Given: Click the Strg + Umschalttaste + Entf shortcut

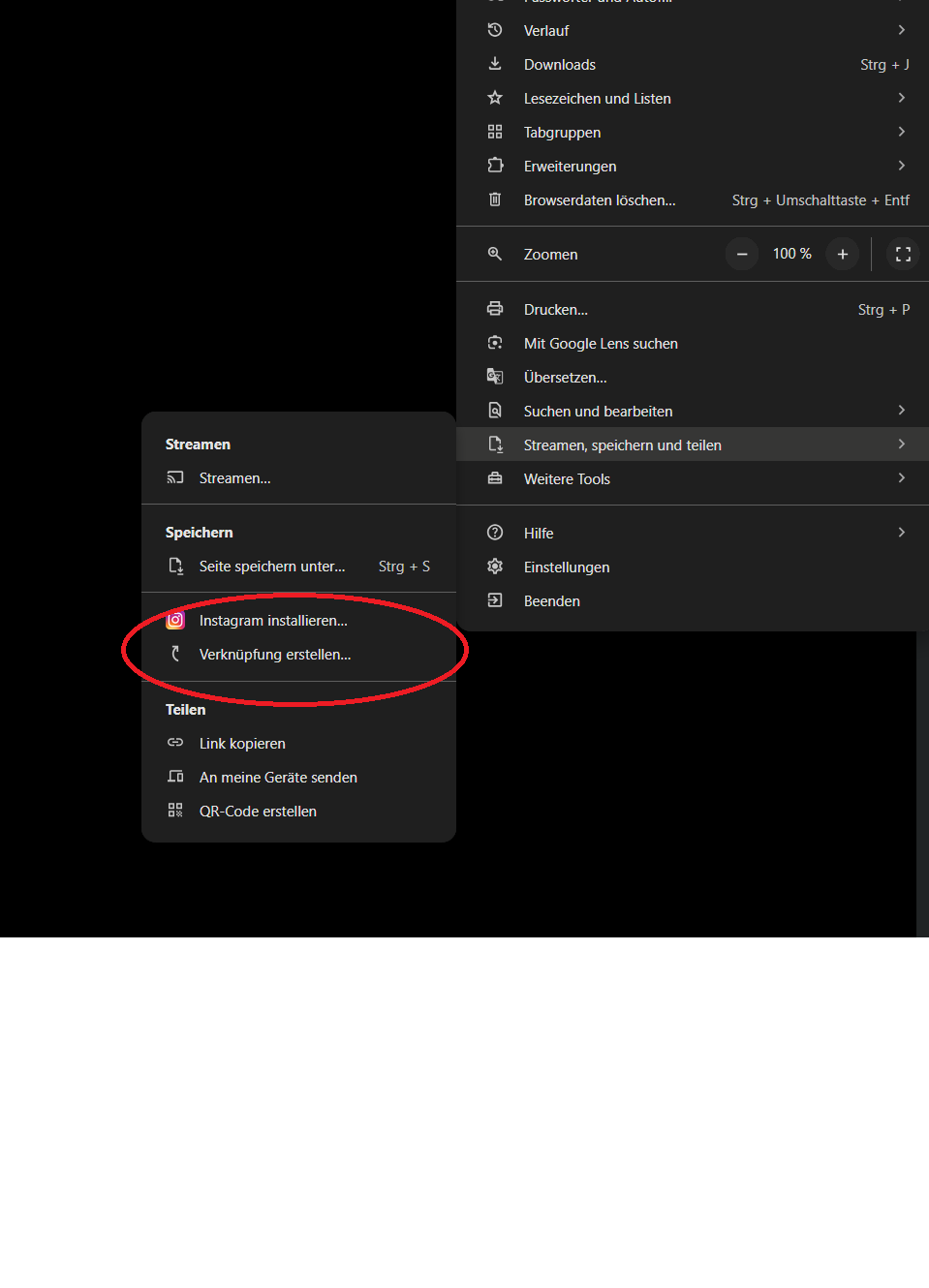Looking at the screenshot, I should [821, 199].
